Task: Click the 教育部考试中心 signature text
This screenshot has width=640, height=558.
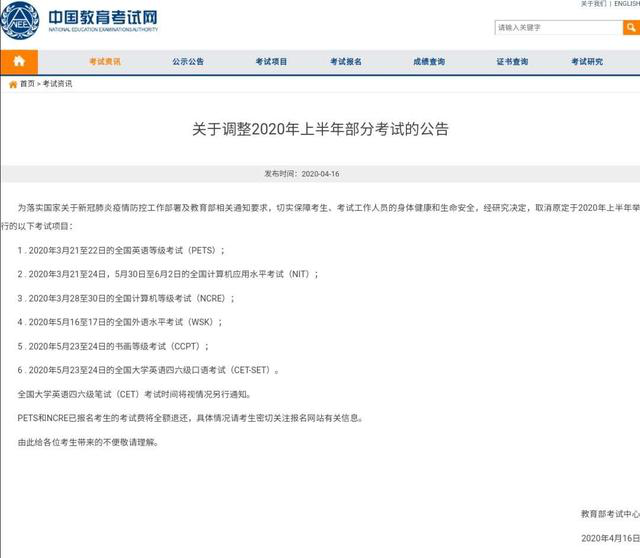Action: [x=609, y=514]
